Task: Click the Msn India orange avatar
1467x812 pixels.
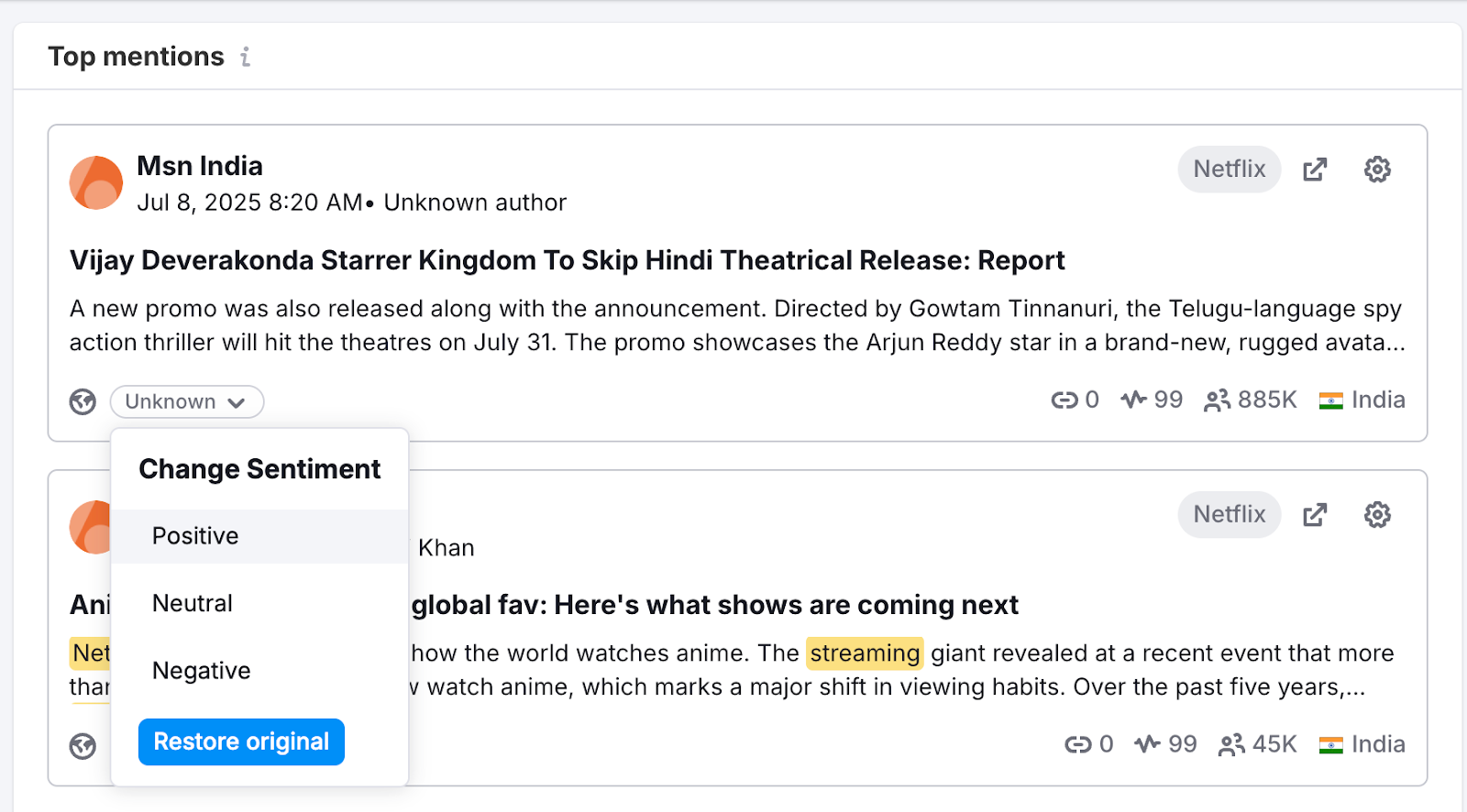Action: pyautogui.click(x=96, y=182)
